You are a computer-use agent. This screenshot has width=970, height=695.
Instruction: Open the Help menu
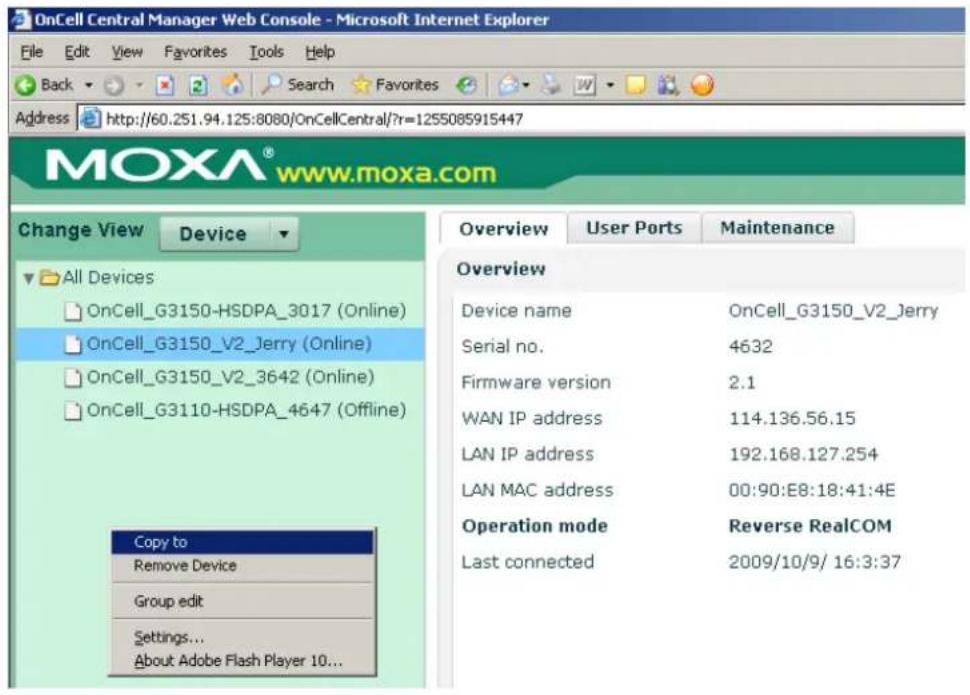(x=320, y=52)
